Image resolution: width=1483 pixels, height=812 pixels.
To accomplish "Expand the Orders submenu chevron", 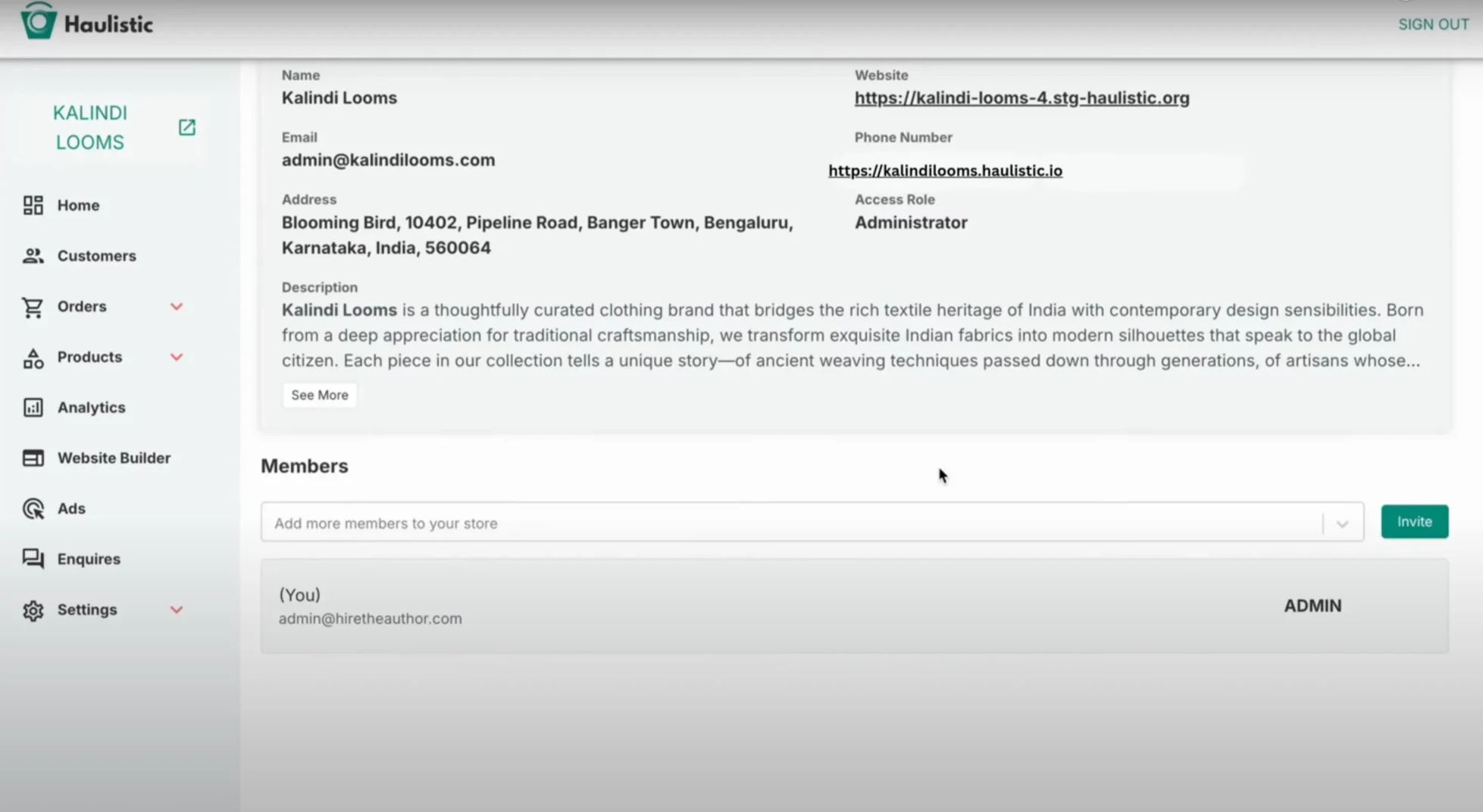I will [177, 307].
